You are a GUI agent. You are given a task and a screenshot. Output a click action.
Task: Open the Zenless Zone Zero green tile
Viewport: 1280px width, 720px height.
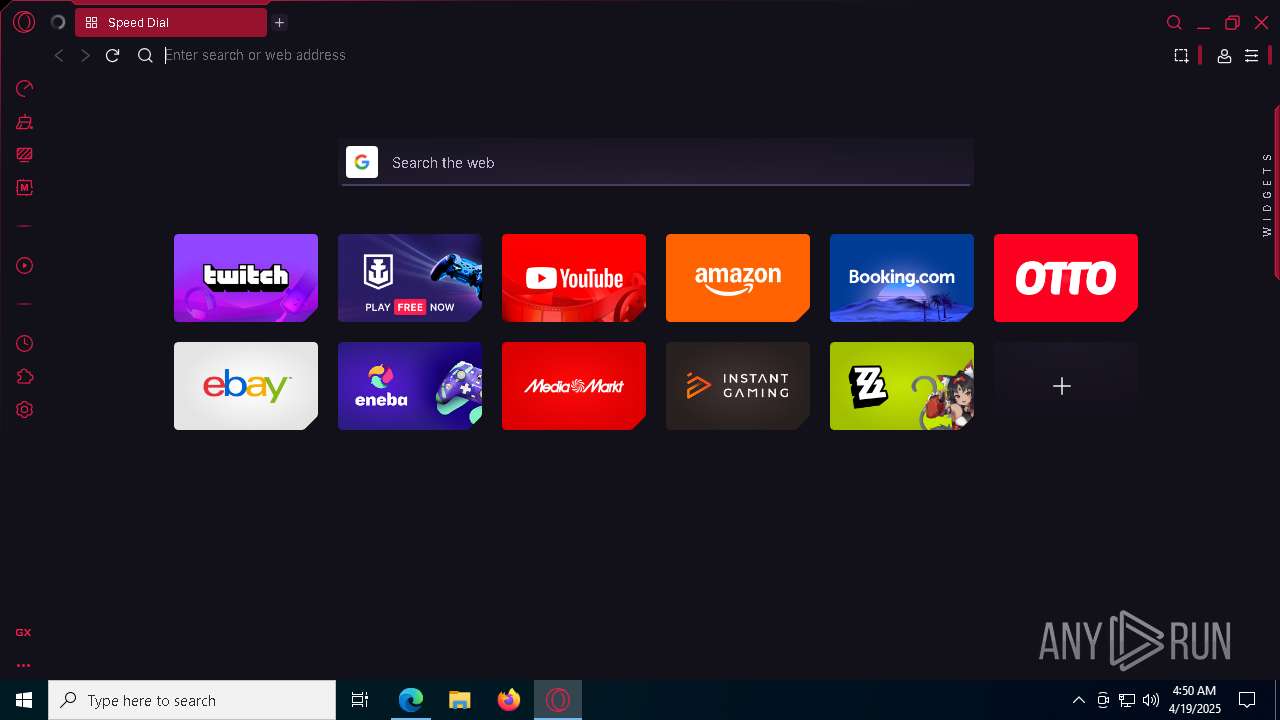point(902,386)
